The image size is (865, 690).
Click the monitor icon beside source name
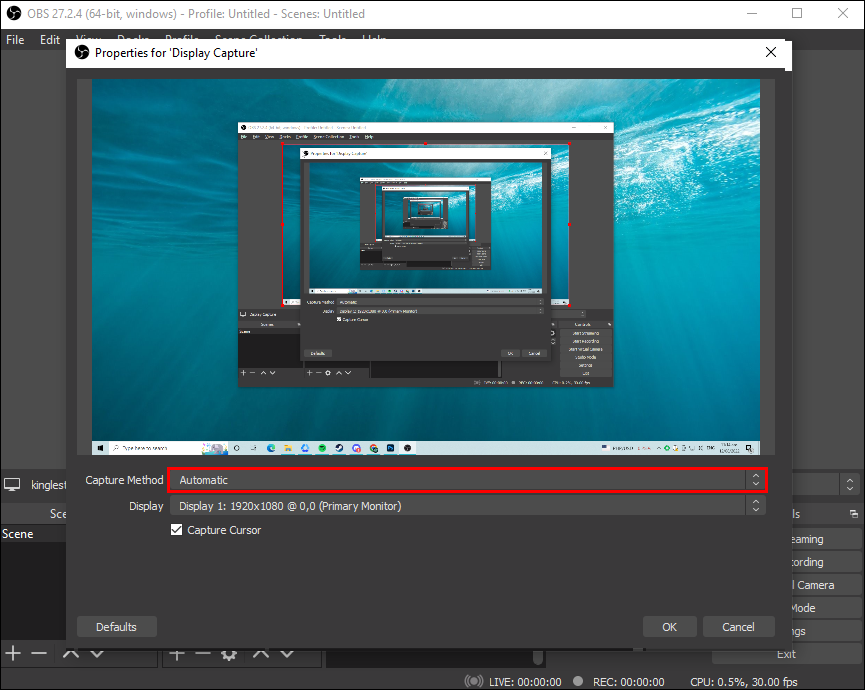[x=13, y=485]
